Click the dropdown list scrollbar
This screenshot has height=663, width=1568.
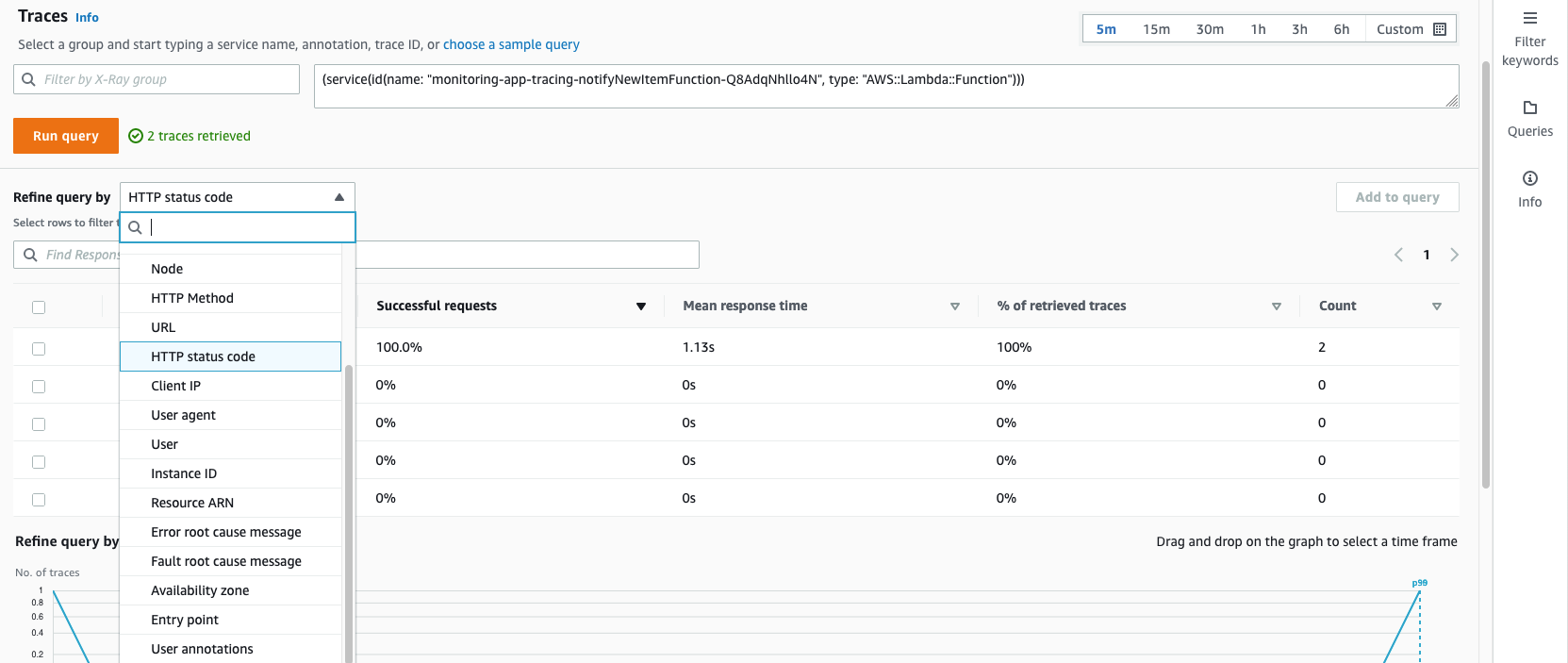point(349,514)
